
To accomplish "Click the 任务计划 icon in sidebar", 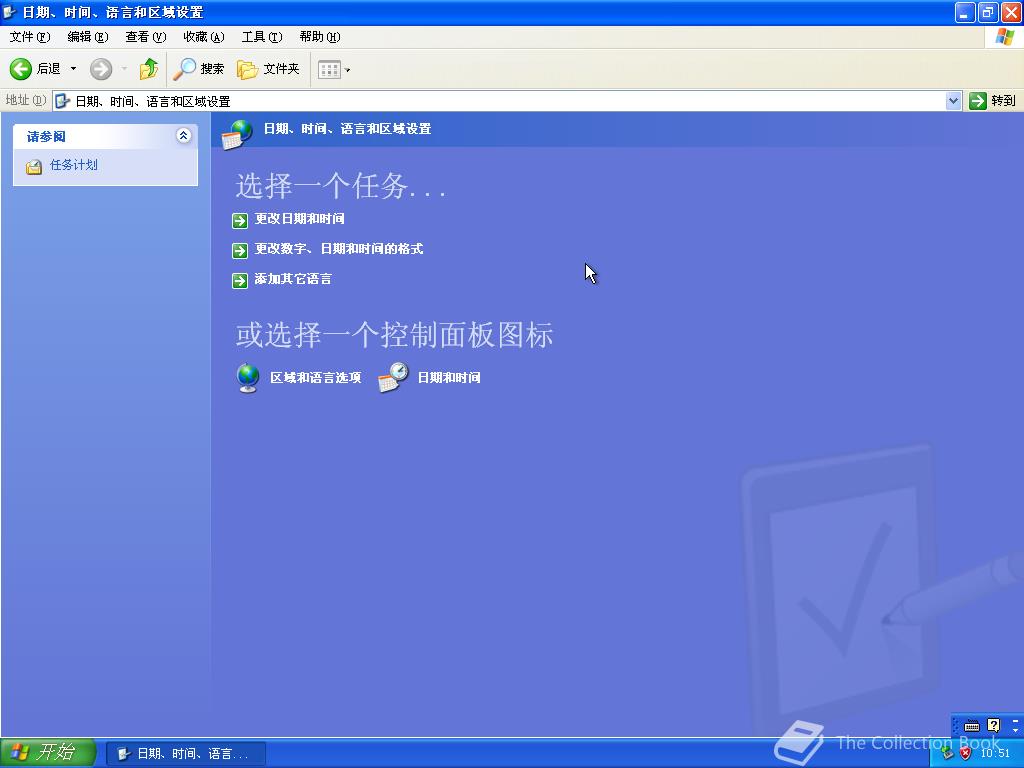I will click(33, 166).
